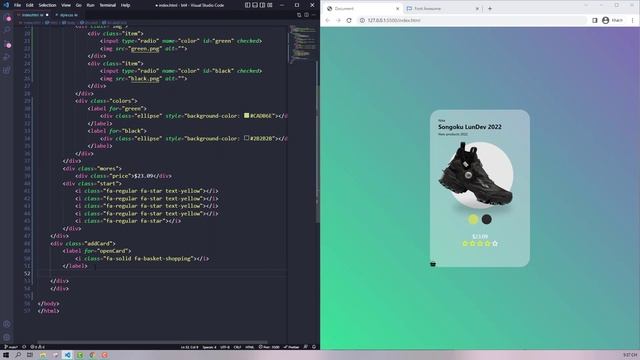Click CRLF end-of-line in status bar
The width and height of the screenshot is (640, 360).
click(x=237, y=347)
